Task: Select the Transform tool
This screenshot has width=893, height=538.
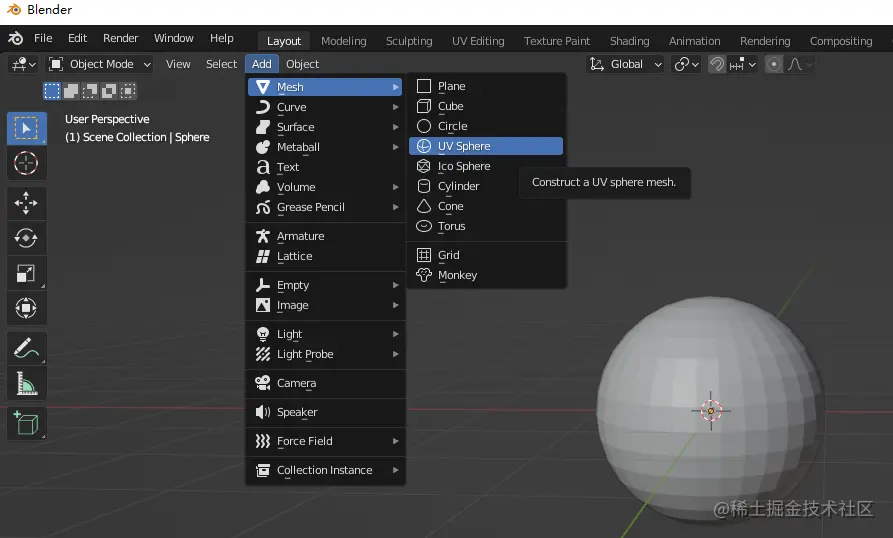Action: point(26,308)
